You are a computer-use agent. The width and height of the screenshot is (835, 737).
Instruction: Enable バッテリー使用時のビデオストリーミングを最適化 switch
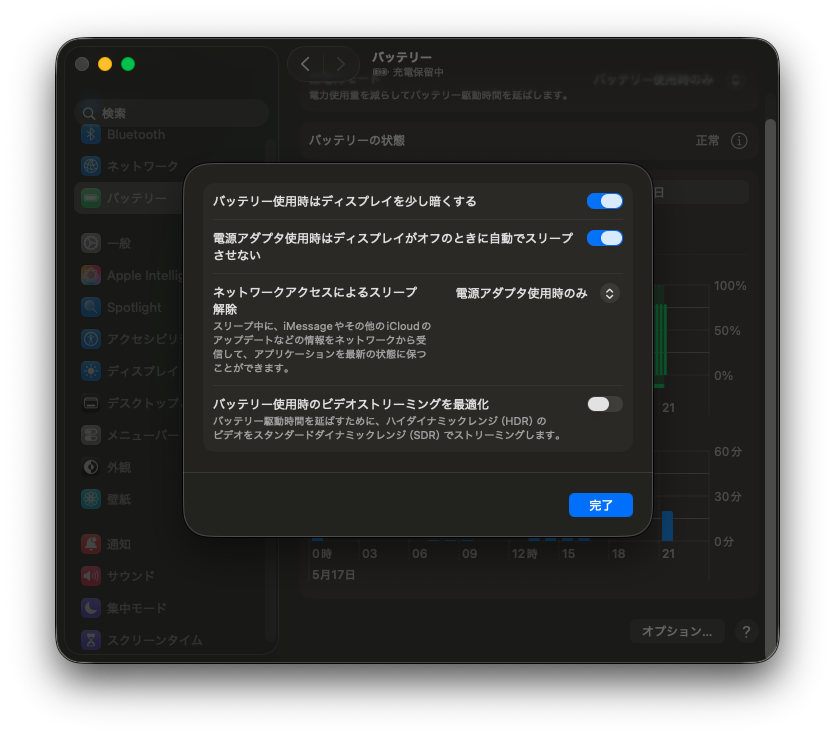(x=604, y=404)
